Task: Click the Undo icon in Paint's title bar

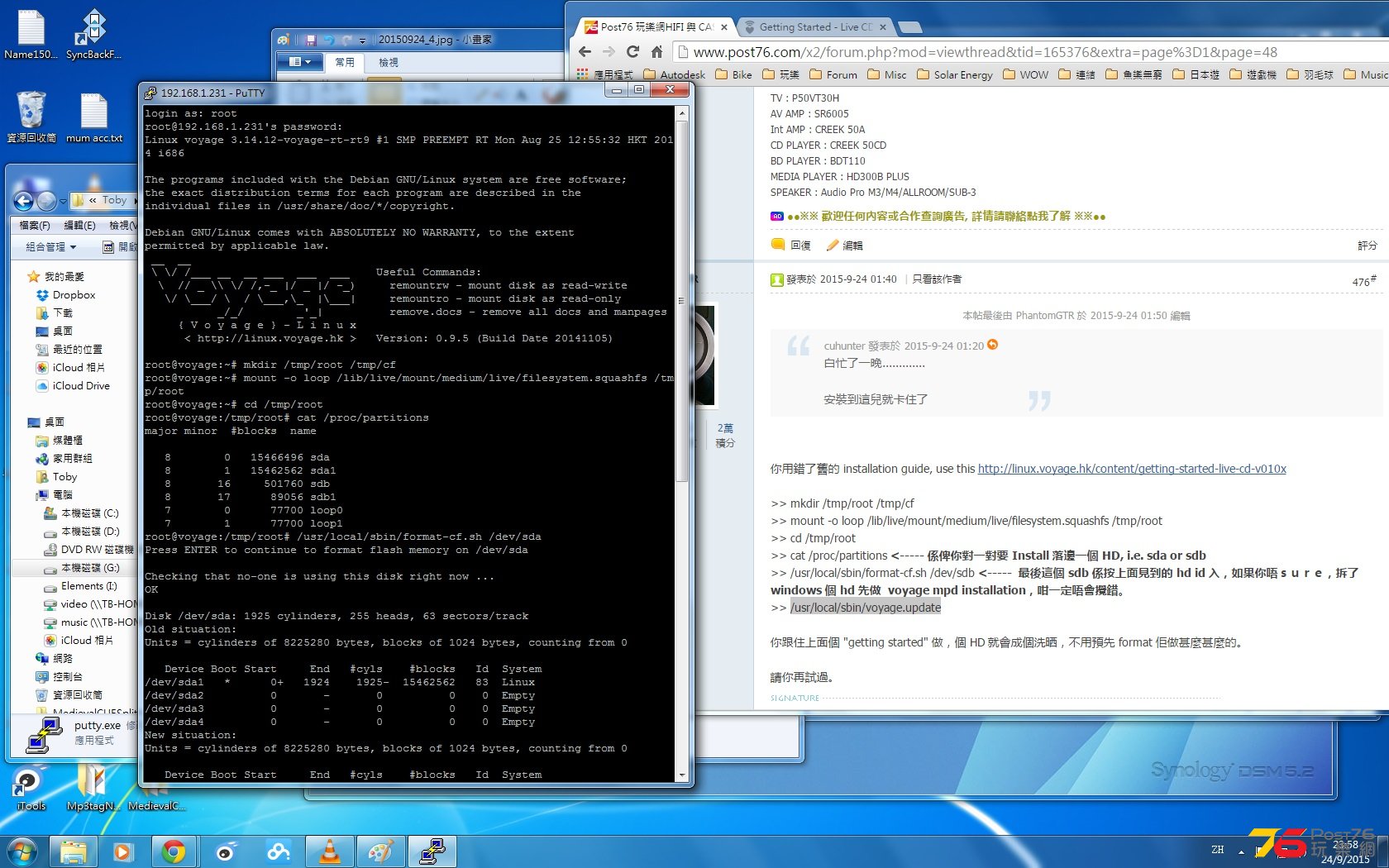Action: tap(329, 40)
